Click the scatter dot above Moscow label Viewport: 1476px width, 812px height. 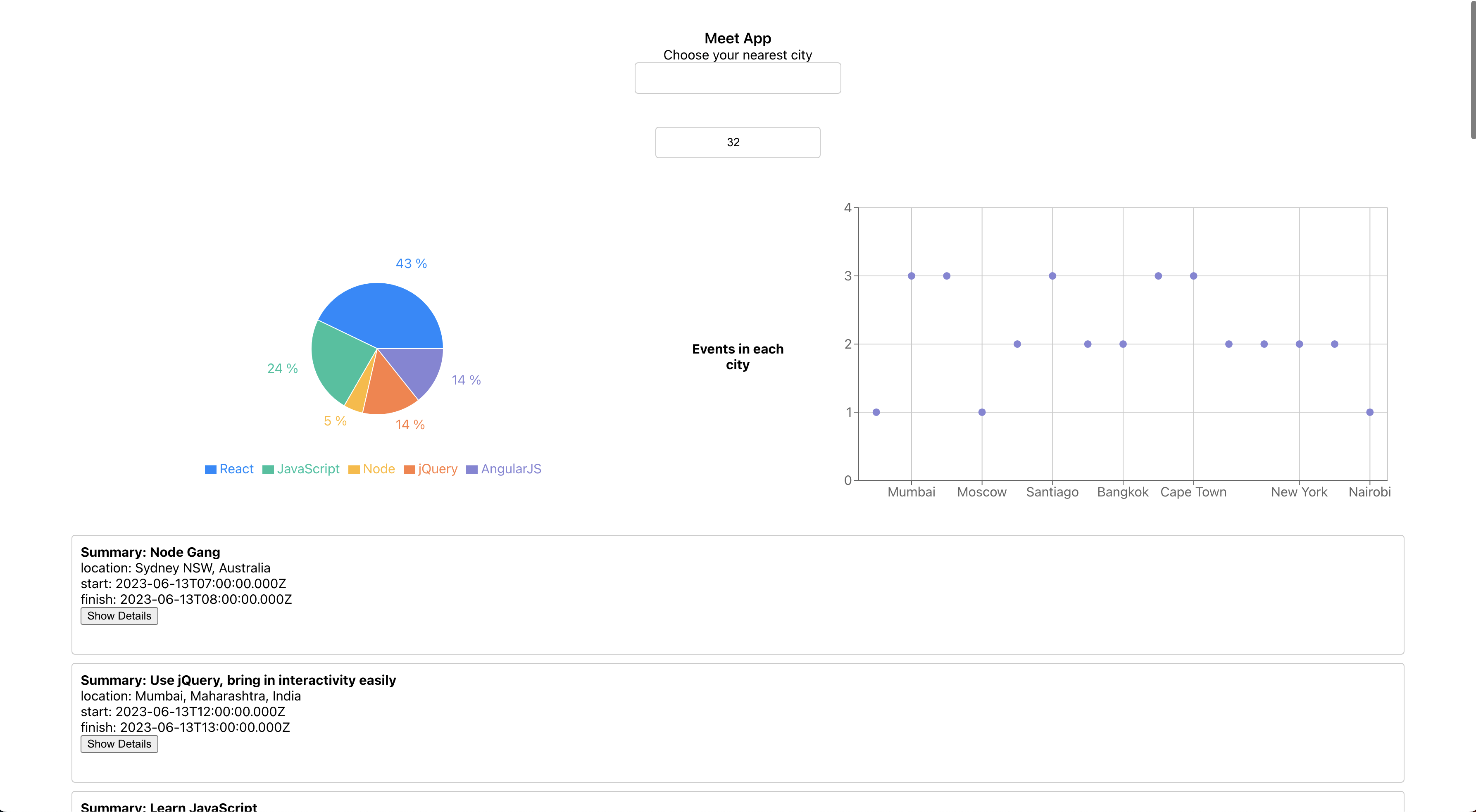tap(981, 412)
